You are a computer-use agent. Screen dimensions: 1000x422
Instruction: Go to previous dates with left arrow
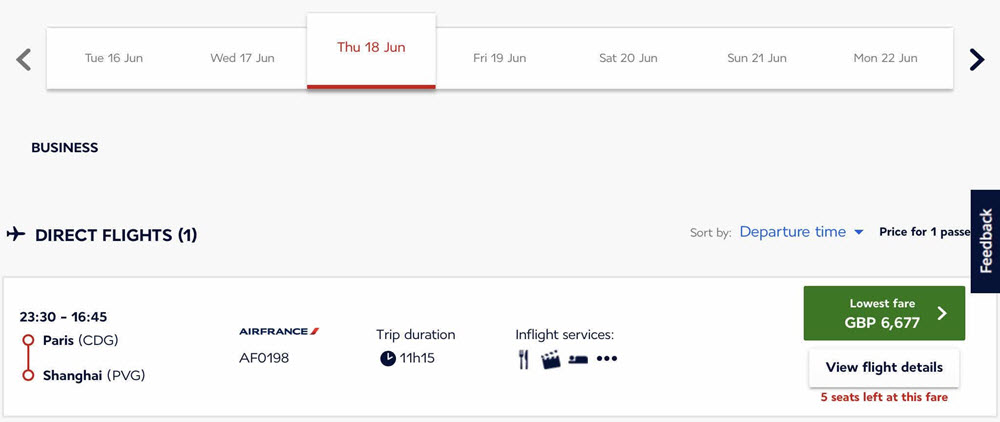24,59
